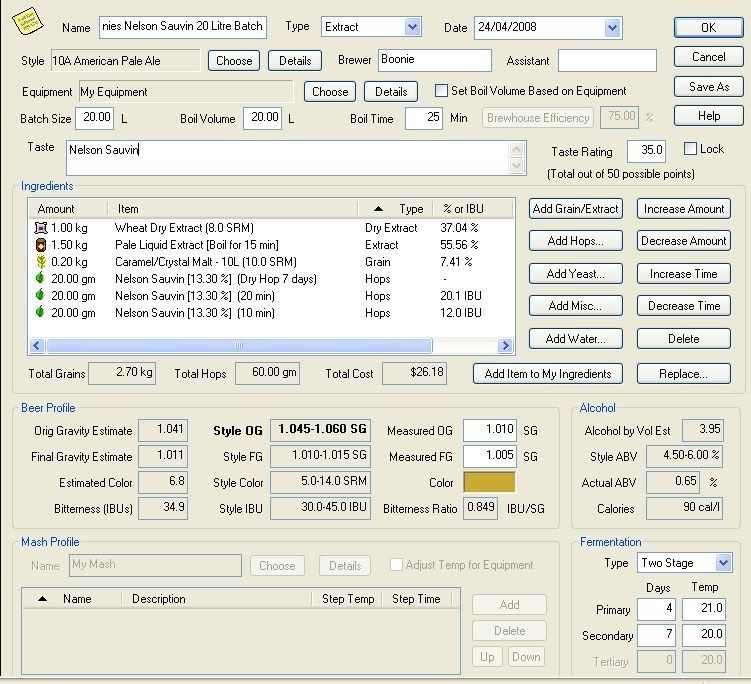Open the Fermentation Type dropdown
The image size is (751, 684).
(723, 563)
